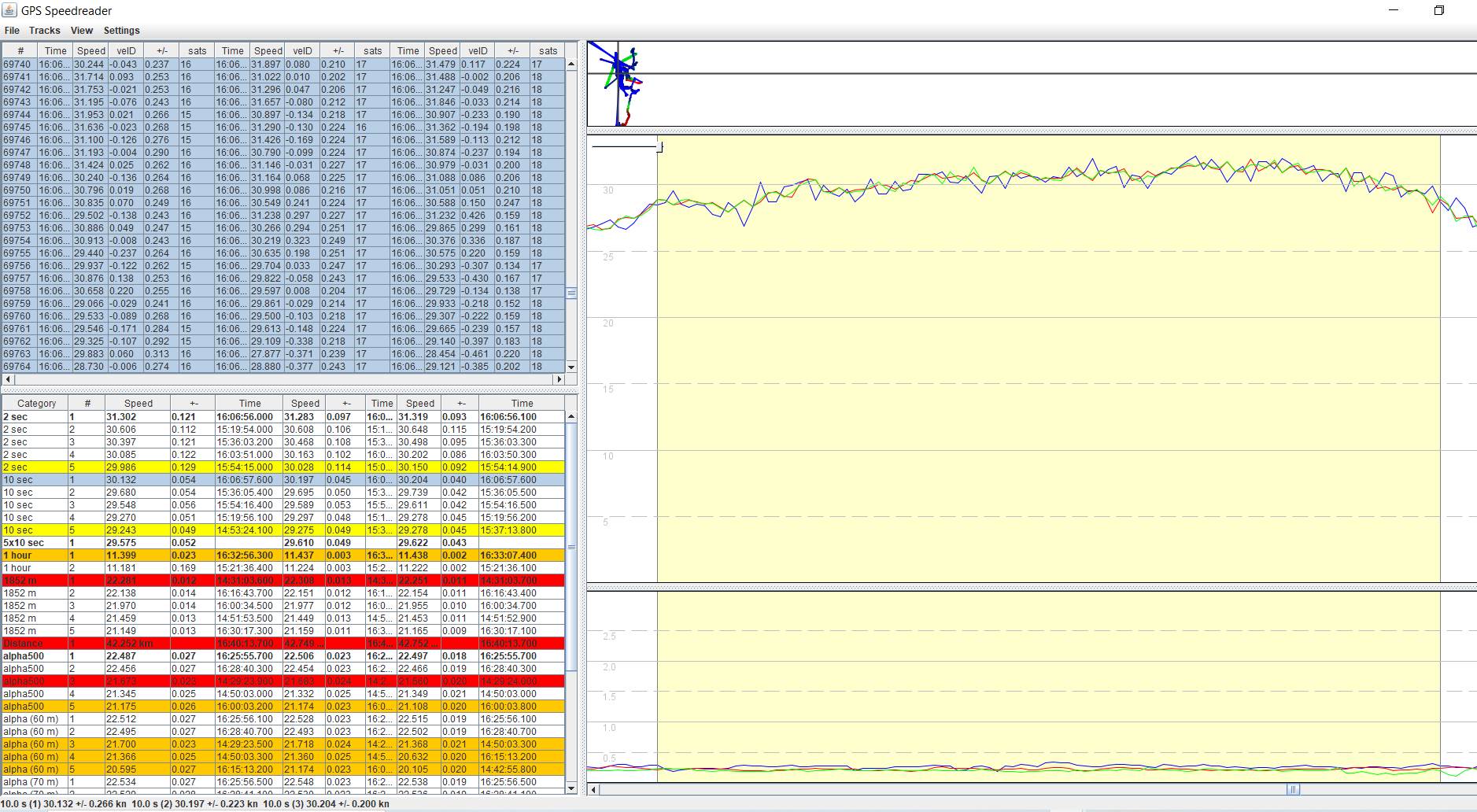Image resolution: width=1477 pixels, height=812 pixels.
Task: Click the results table vertical scrollbar thumb
Action: pyautogui.click(x=571, y=546)
